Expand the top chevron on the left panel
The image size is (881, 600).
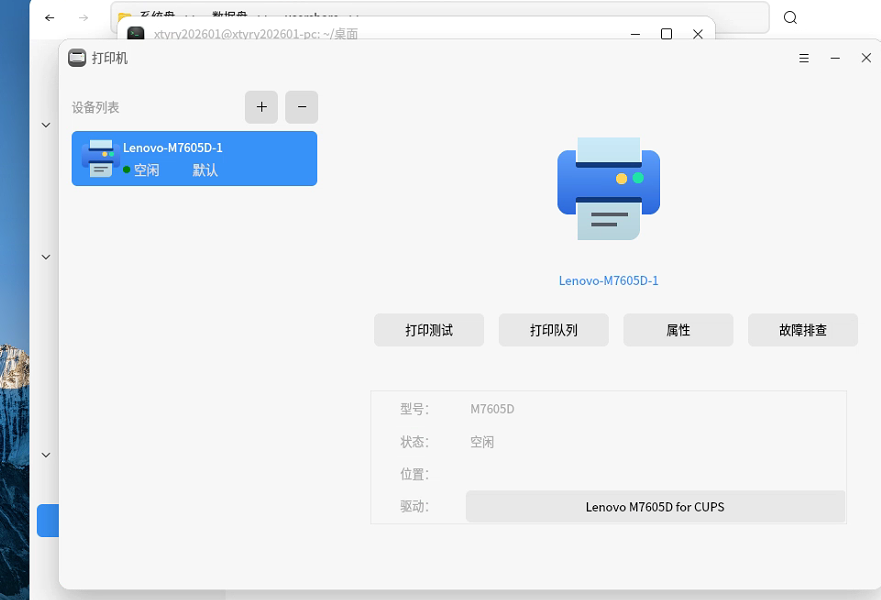coord(45,124)
